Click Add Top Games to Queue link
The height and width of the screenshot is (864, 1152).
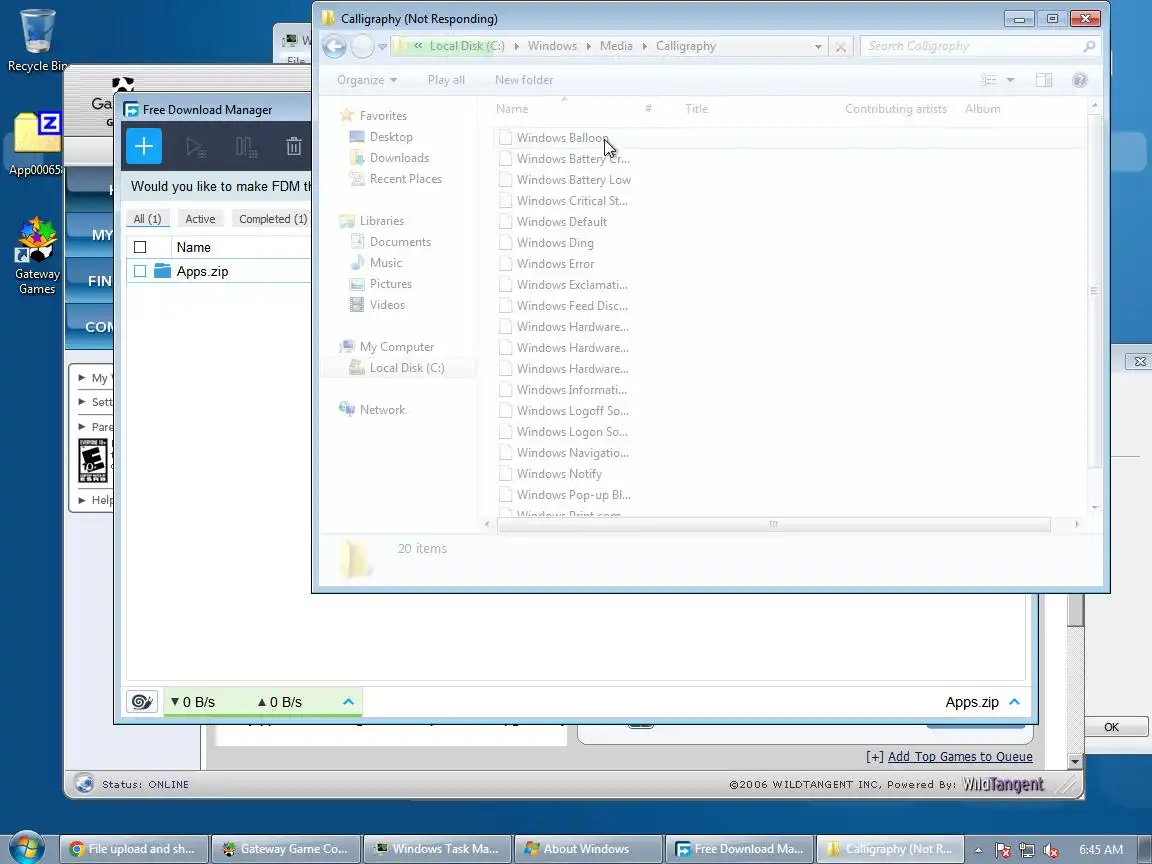960,757
